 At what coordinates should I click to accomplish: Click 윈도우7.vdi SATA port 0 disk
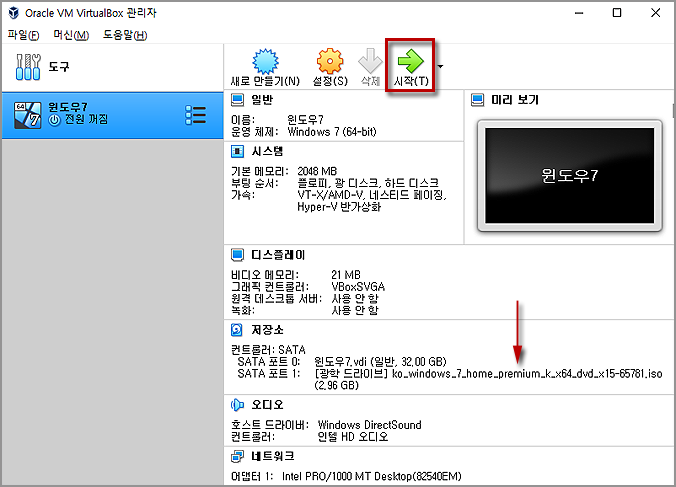[x=380, y=362]
